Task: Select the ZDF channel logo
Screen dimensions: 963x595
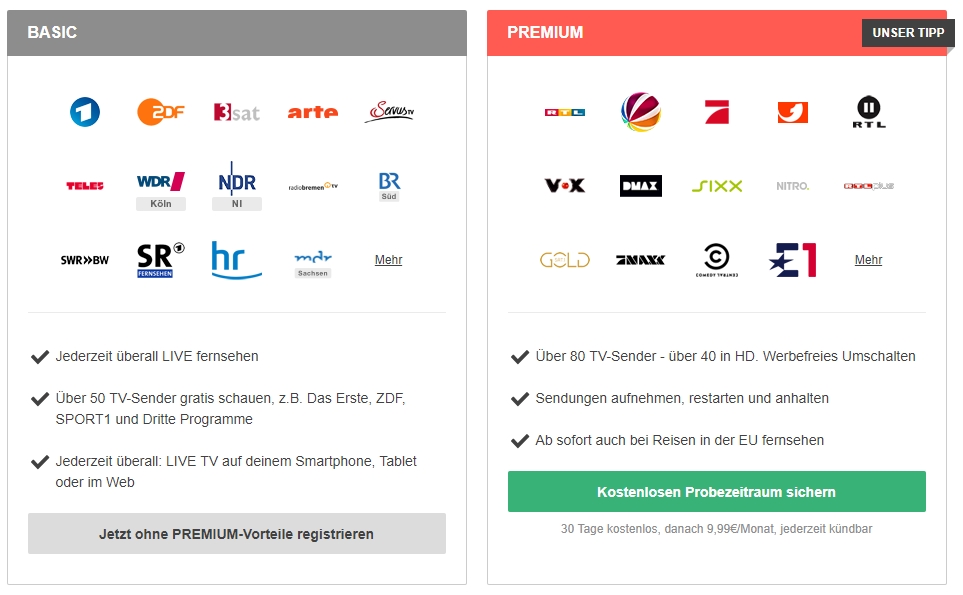Action: (x=160, y=112)
